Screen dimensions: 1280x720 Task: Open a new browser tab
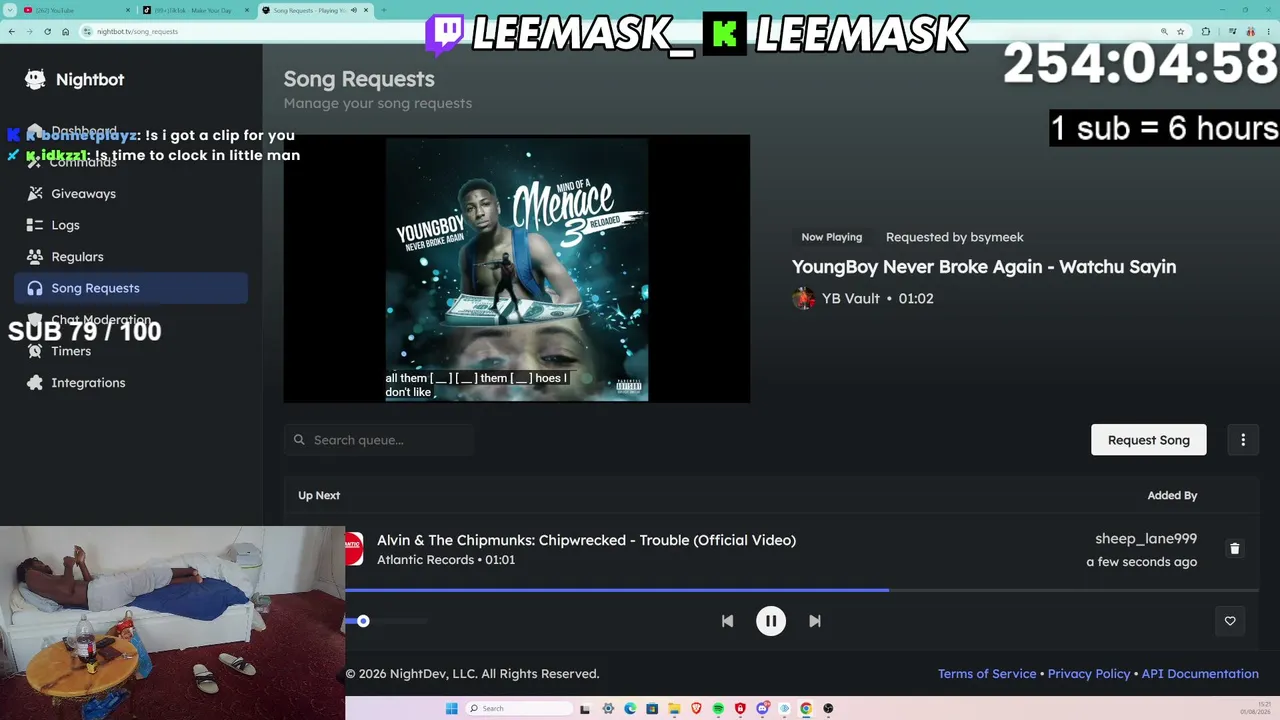[384, 10]
